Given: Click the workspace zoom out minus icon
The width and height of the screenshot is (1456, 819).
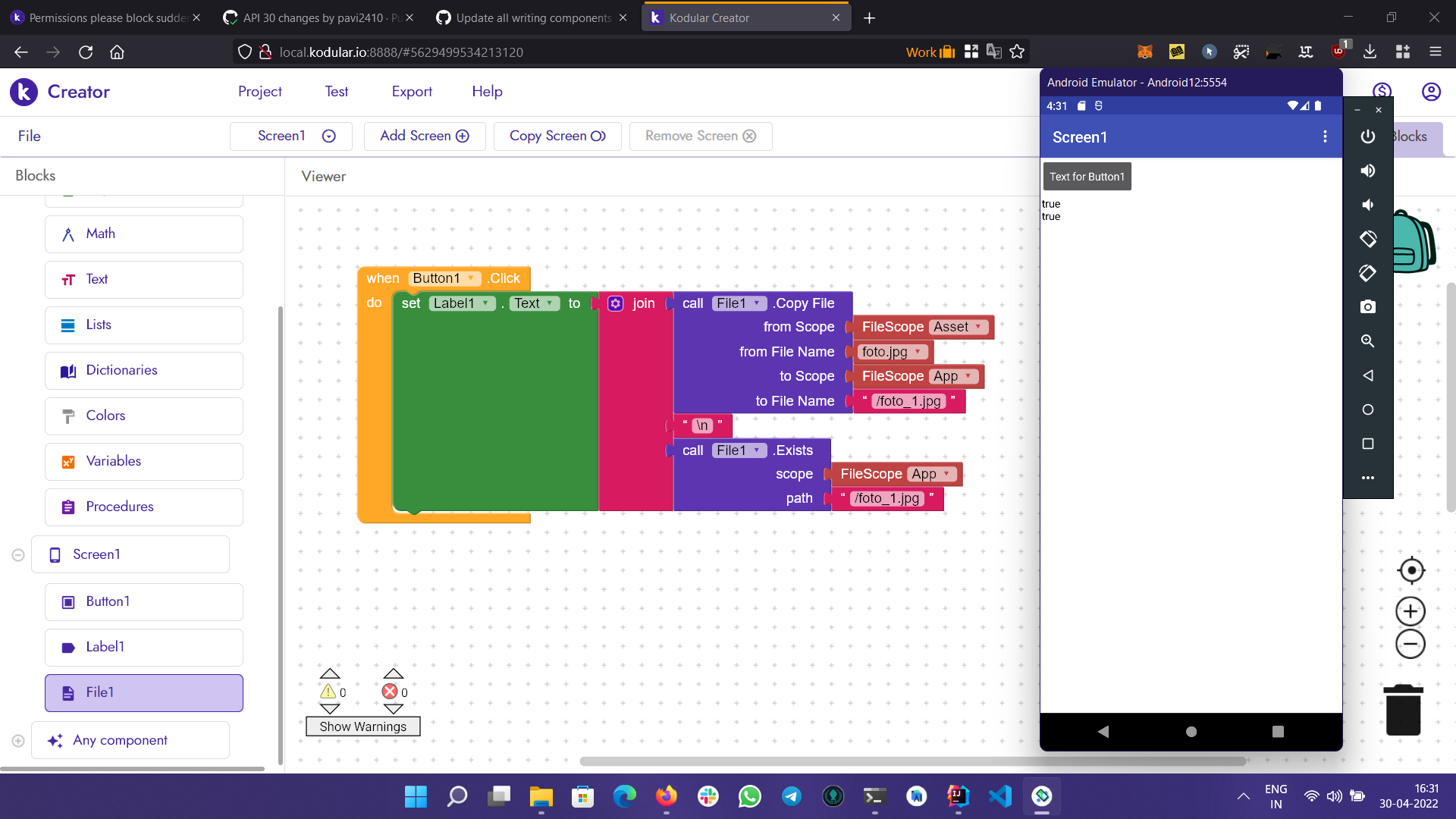Looking at the screenshot, I should 1410,645.
